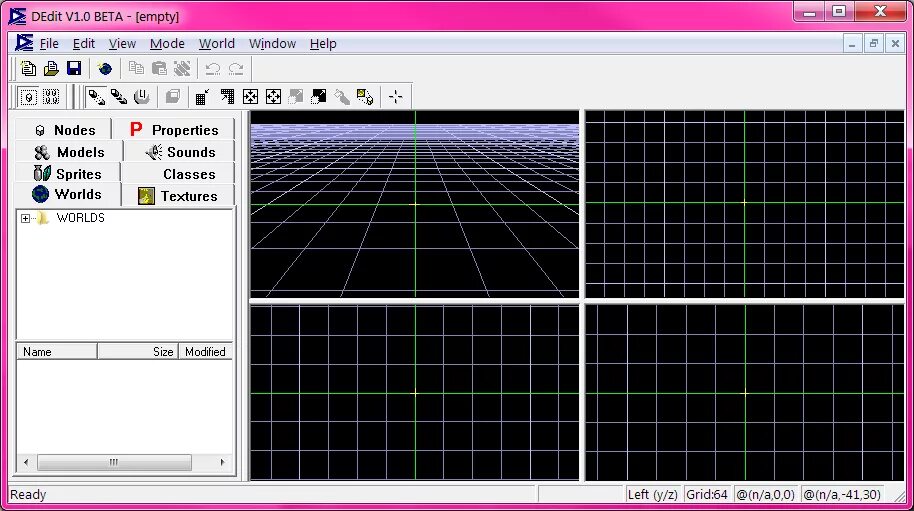
Task: Switch to the Properties tab
Action: (x=174, y=129)
